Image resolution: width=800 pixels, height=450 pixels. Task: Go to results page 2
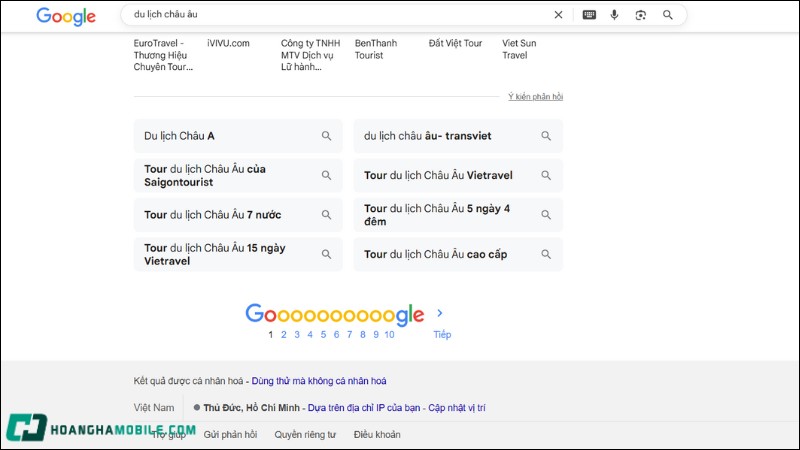[x=284, y=335]
